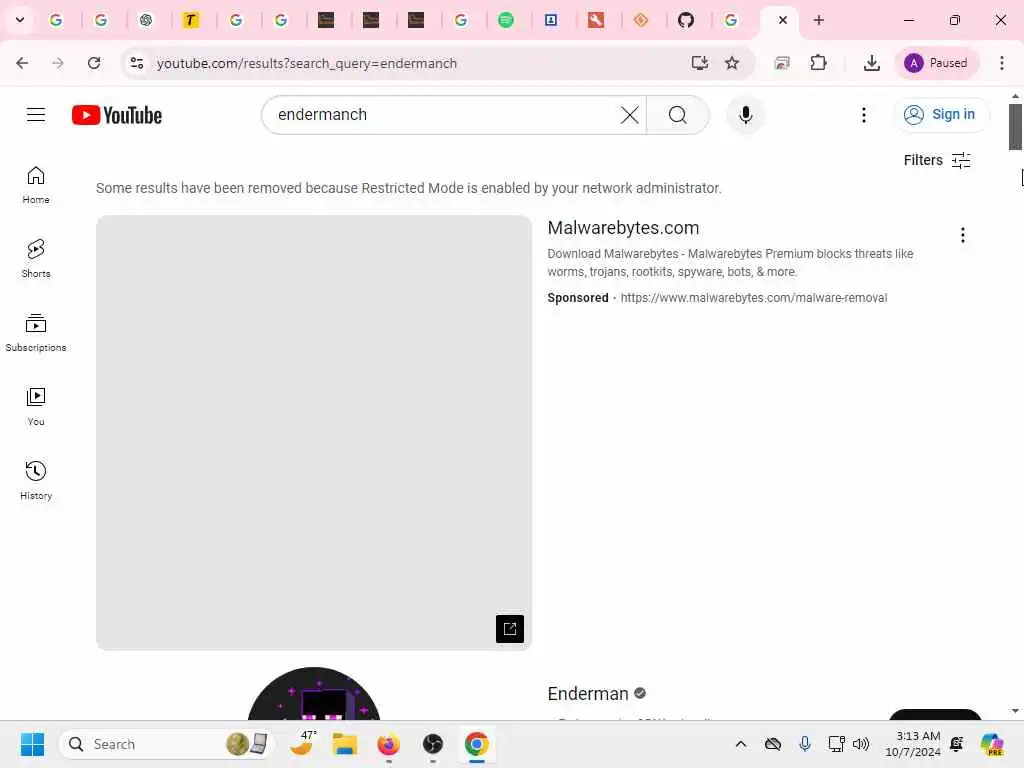Launch Firefox from the taskbar
Screen dimensions: 1024x768
coord(389,744)
